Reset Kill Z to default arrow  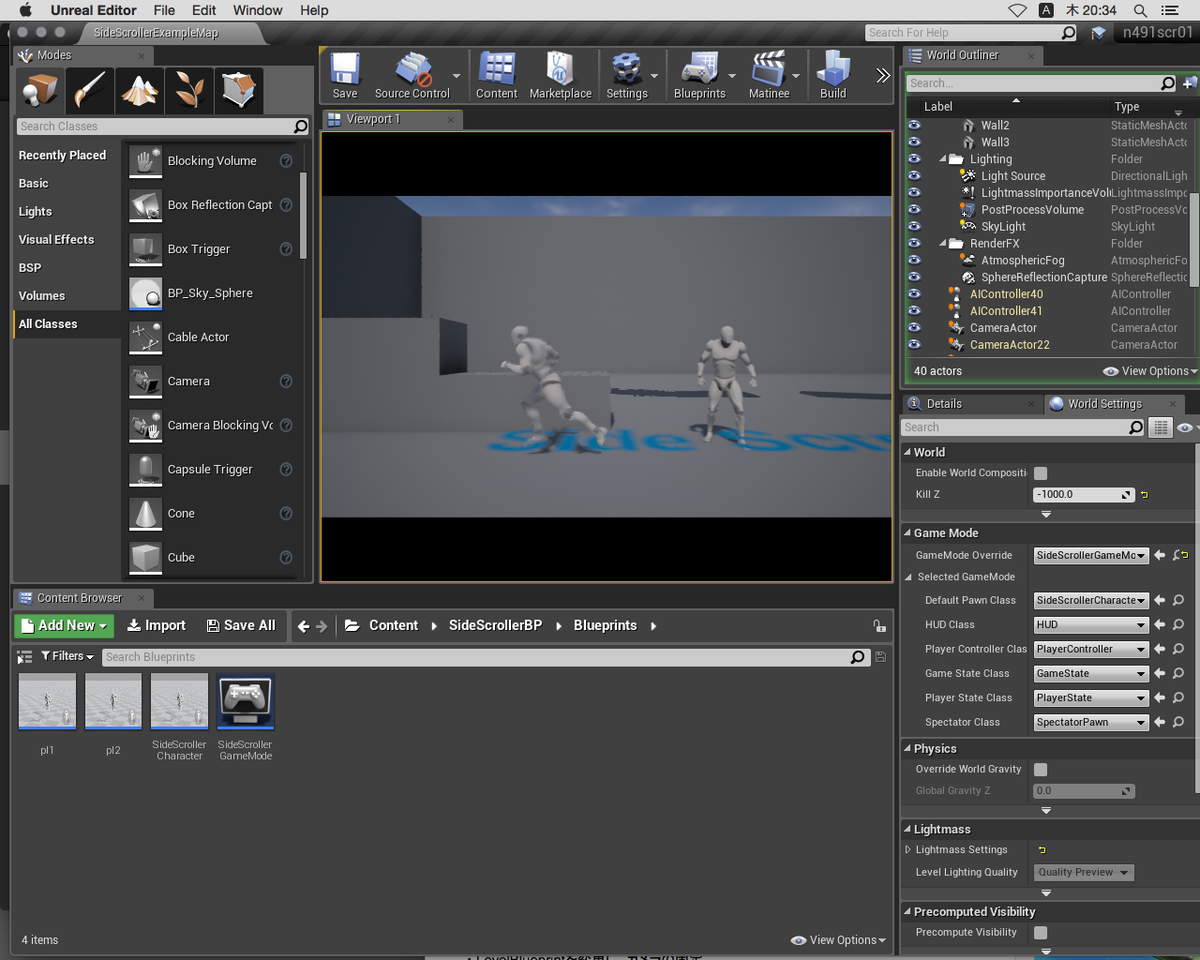pos(1144,495)
